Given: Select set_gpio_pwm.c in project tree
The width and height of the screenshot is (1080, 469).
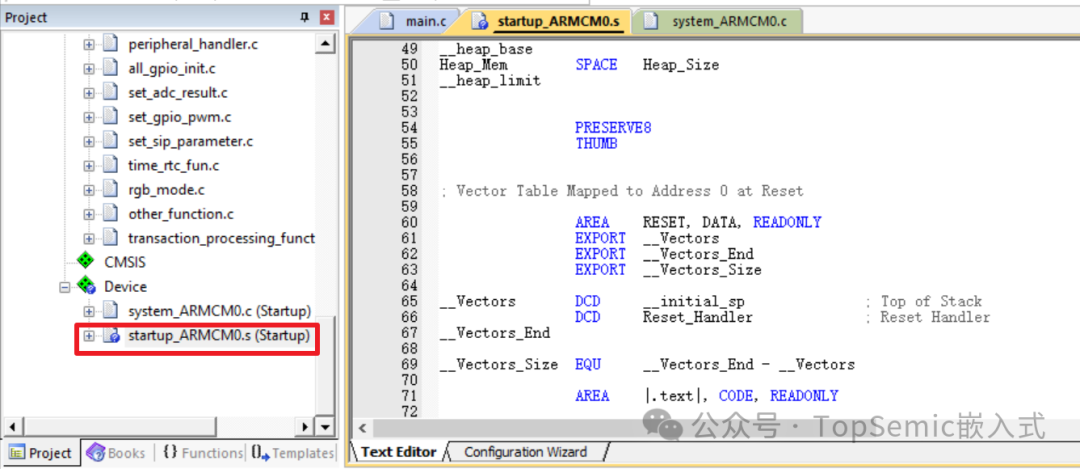Looking at the screenshot, I should tap(180, 117).
